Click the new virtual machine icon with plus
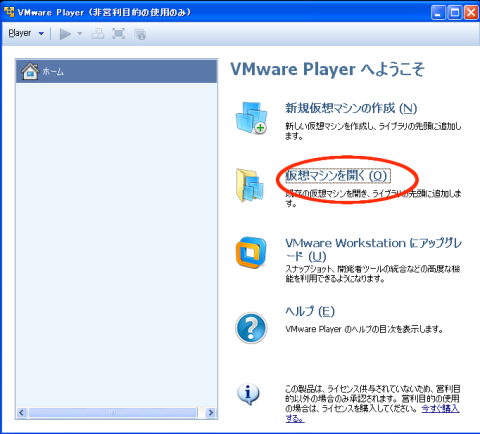The image size is (480, 434). [x=252, y=118]
